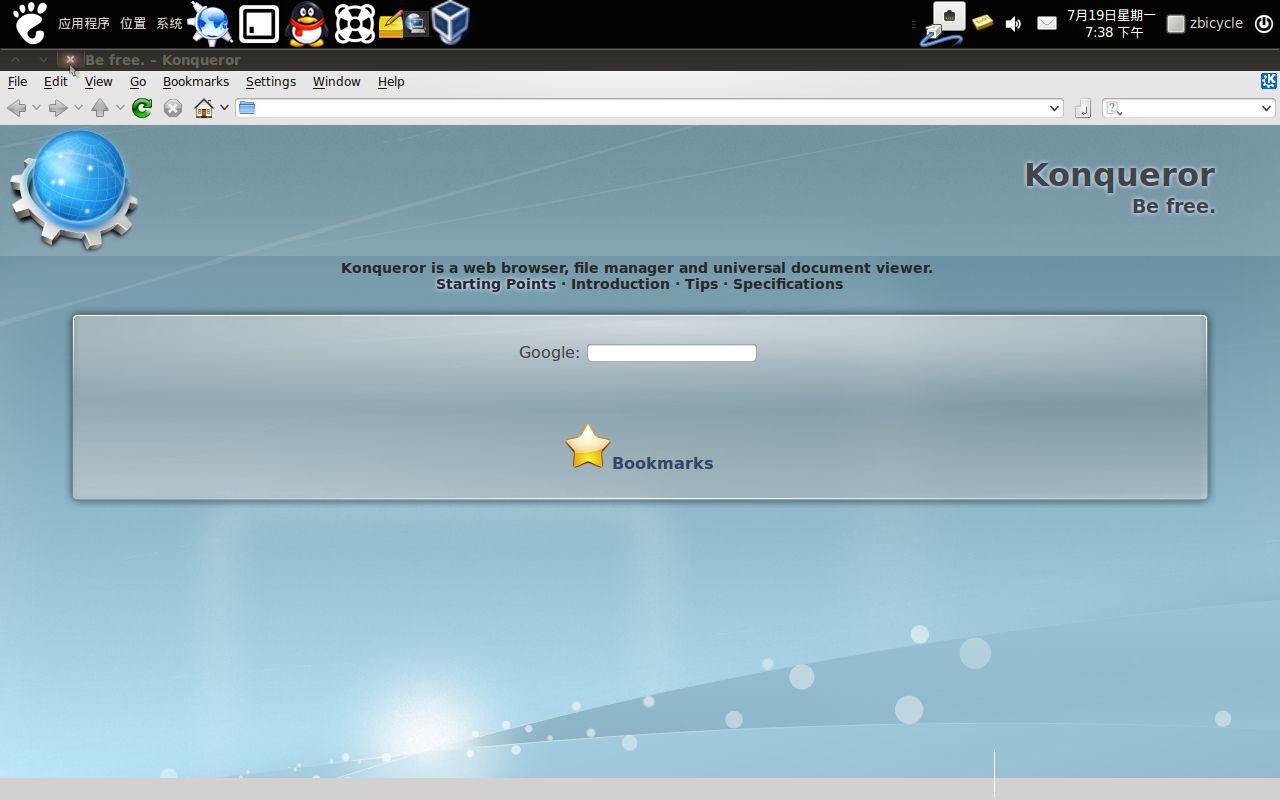This screenshot has width=1280, height=800.
Task: Navigate back using the back arrow
Action: point(17,108)
